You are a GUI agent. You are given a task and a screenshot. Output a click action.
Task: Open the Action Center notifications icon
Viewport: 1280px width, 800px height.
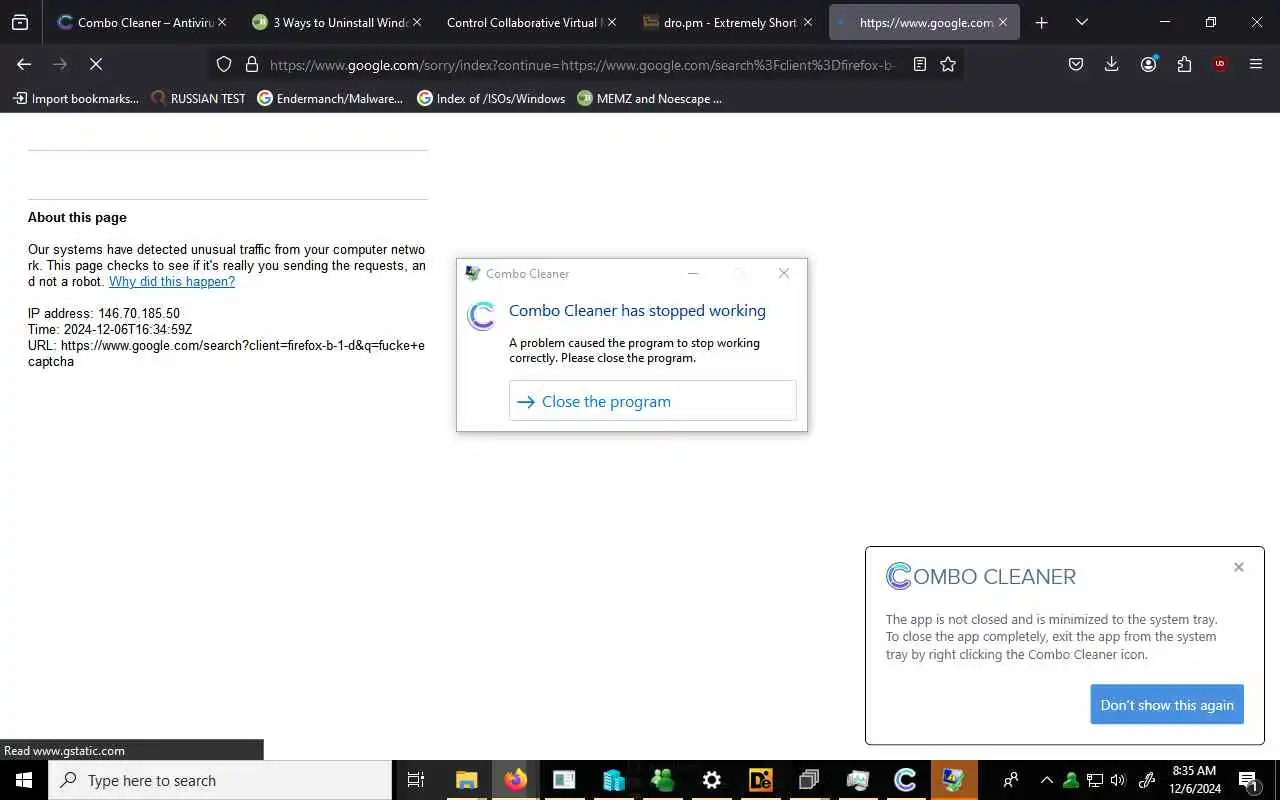(x=1249, y=780)
